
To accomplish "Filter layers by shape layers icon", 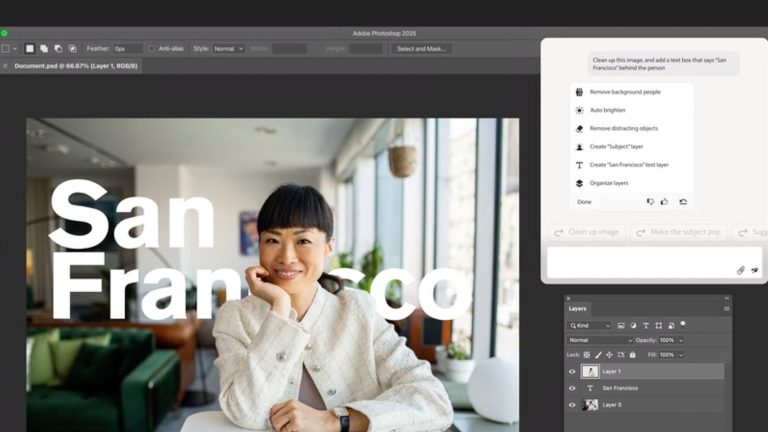I will [658, 326].
